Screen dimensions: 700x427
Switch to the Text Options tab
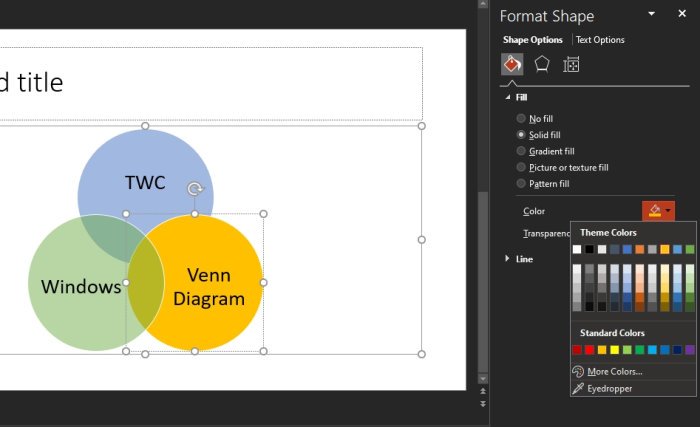click(x=600, y=40)
